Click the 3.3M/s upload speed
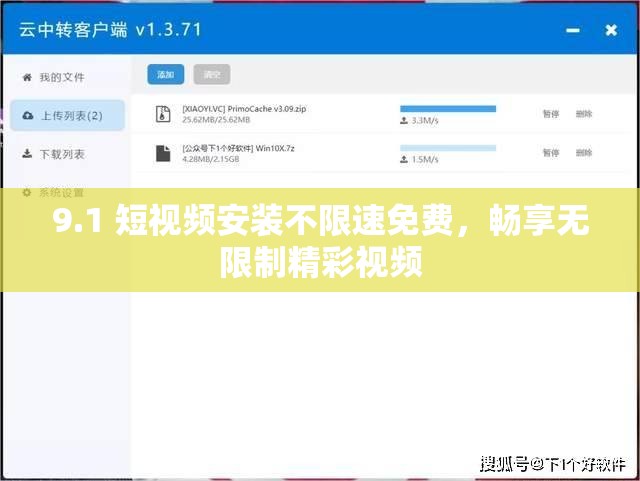Image resolution: width=640 pixels, height=481 pixels. pos(425,120)
